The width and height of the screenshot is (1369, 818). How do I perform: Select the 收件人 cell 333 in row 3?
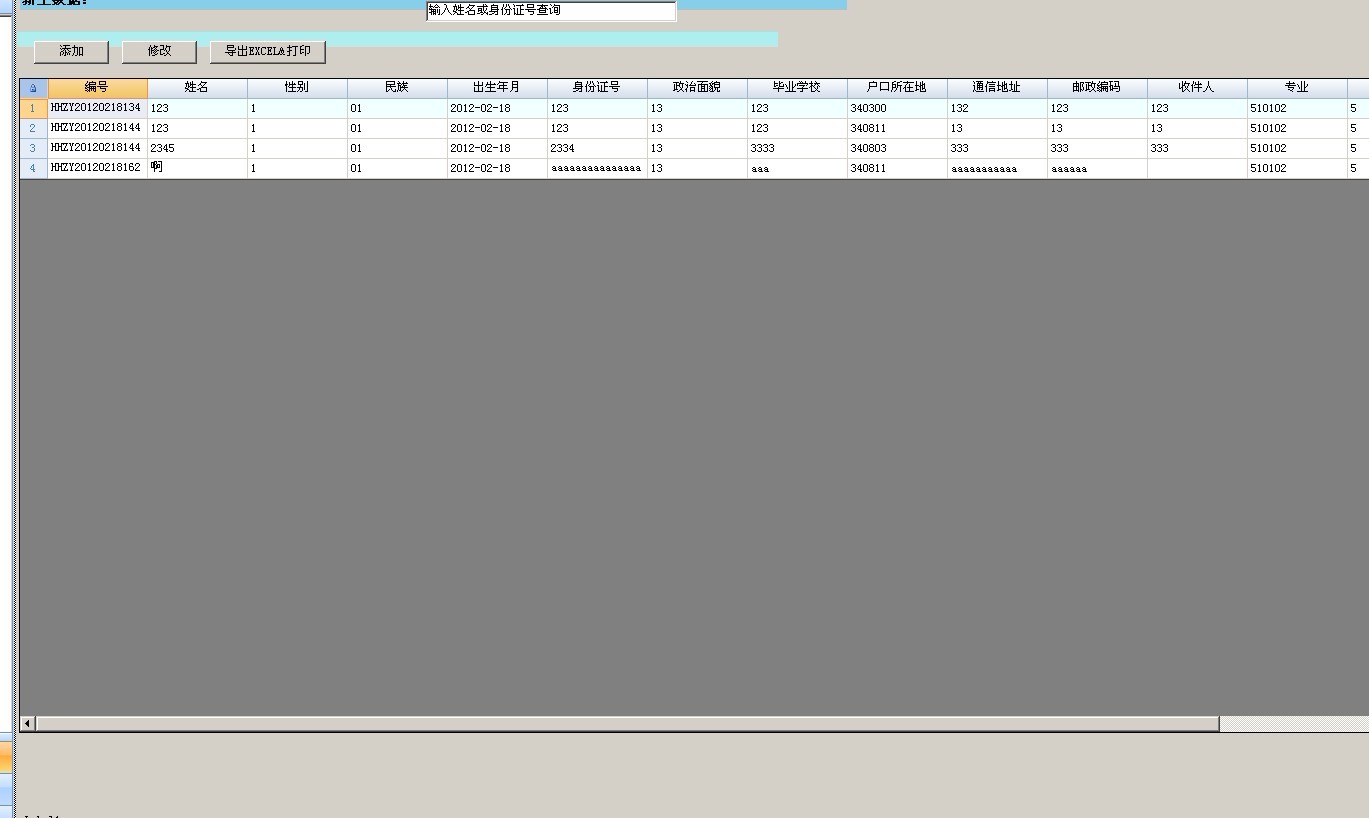(1197, 148)
